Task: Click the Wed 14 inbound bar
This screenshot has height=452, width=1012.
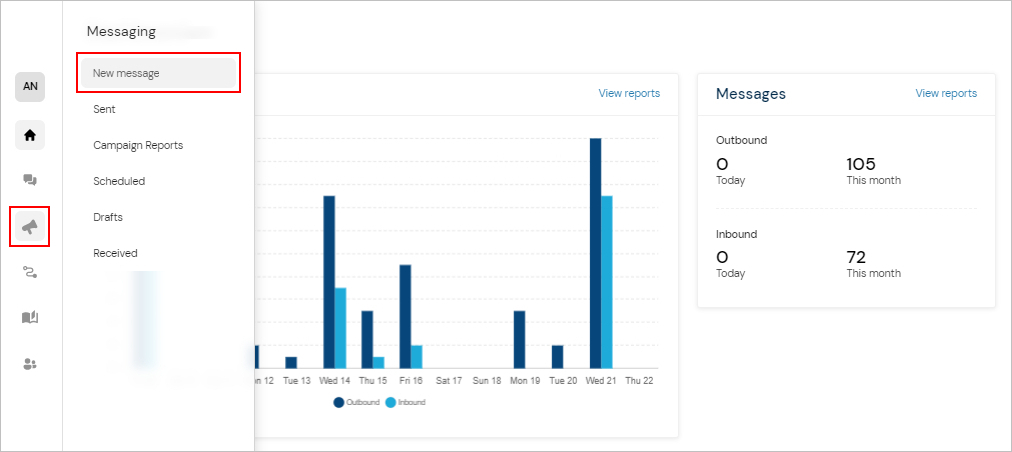Action: 340,328
